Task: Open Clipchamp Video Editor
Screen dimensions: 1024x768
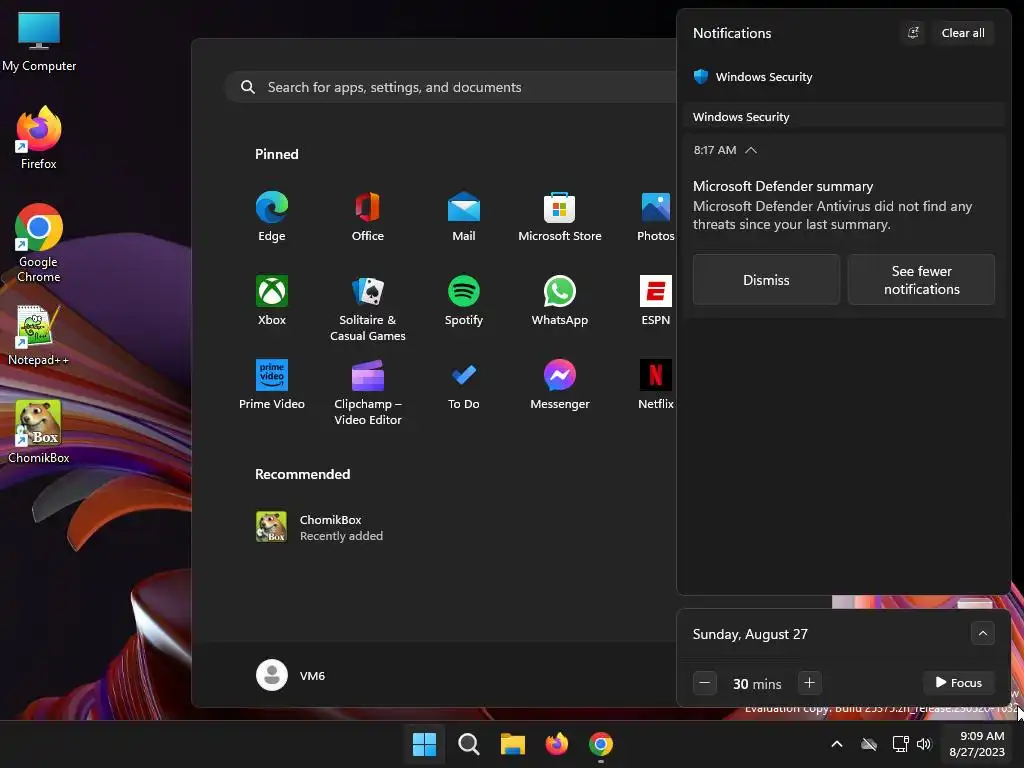Action: pyautogui.click(x=368, y=392)
